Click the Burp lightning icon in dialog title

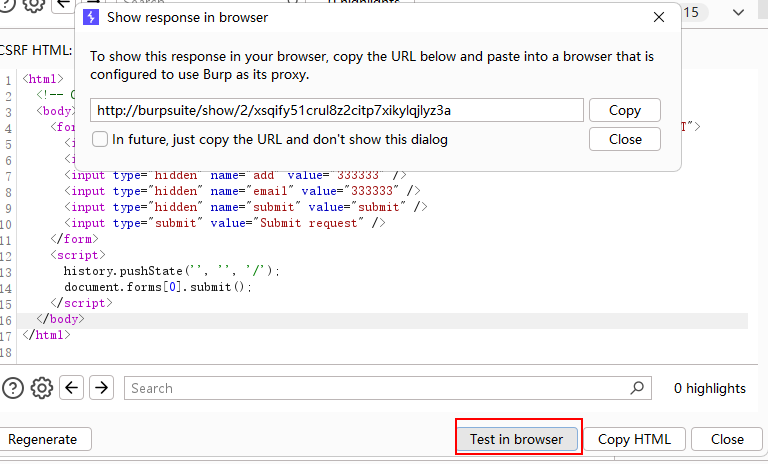click(x=91, y=17)
